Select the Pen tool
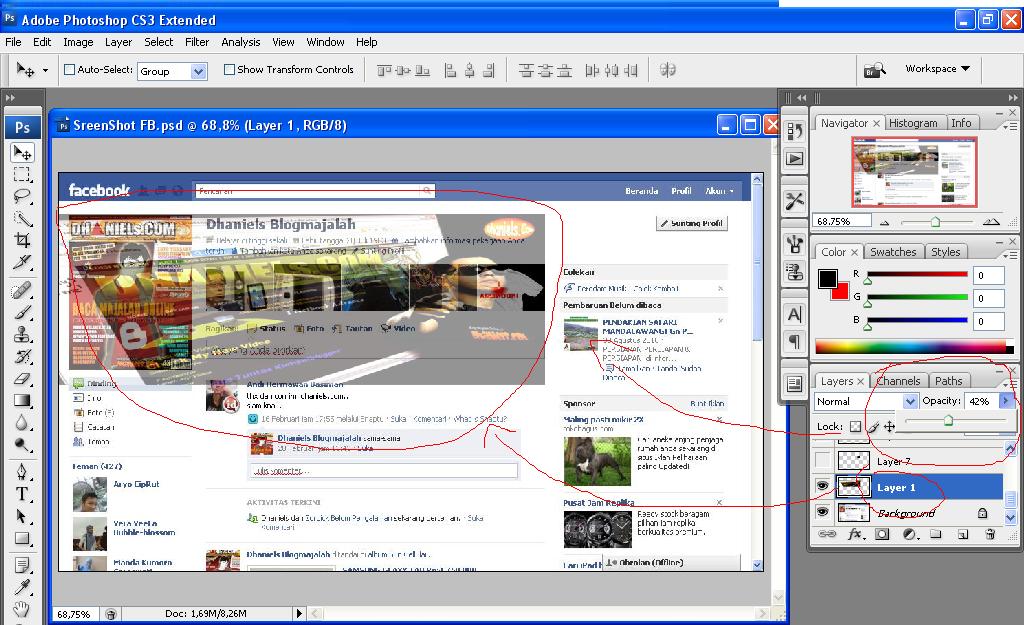1024x625 pixels. click(22, 472)
